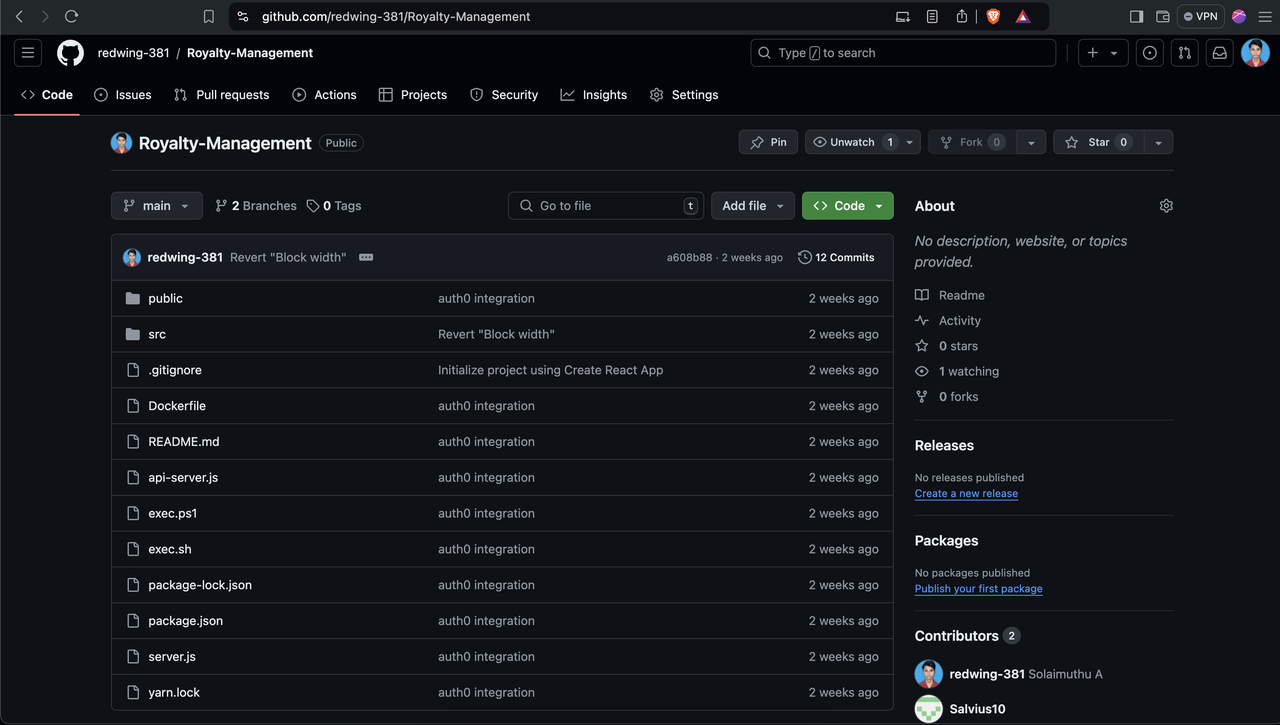Click the browser address bar URL
The height and width of the screenshot is (725, 1280).
coord(396,16)
